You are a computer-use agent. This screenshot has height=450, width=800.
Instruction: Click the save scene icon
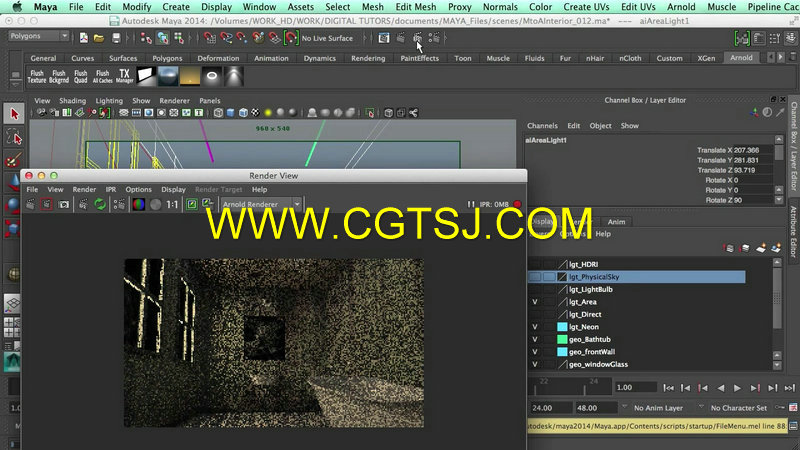tap(116, 38)
